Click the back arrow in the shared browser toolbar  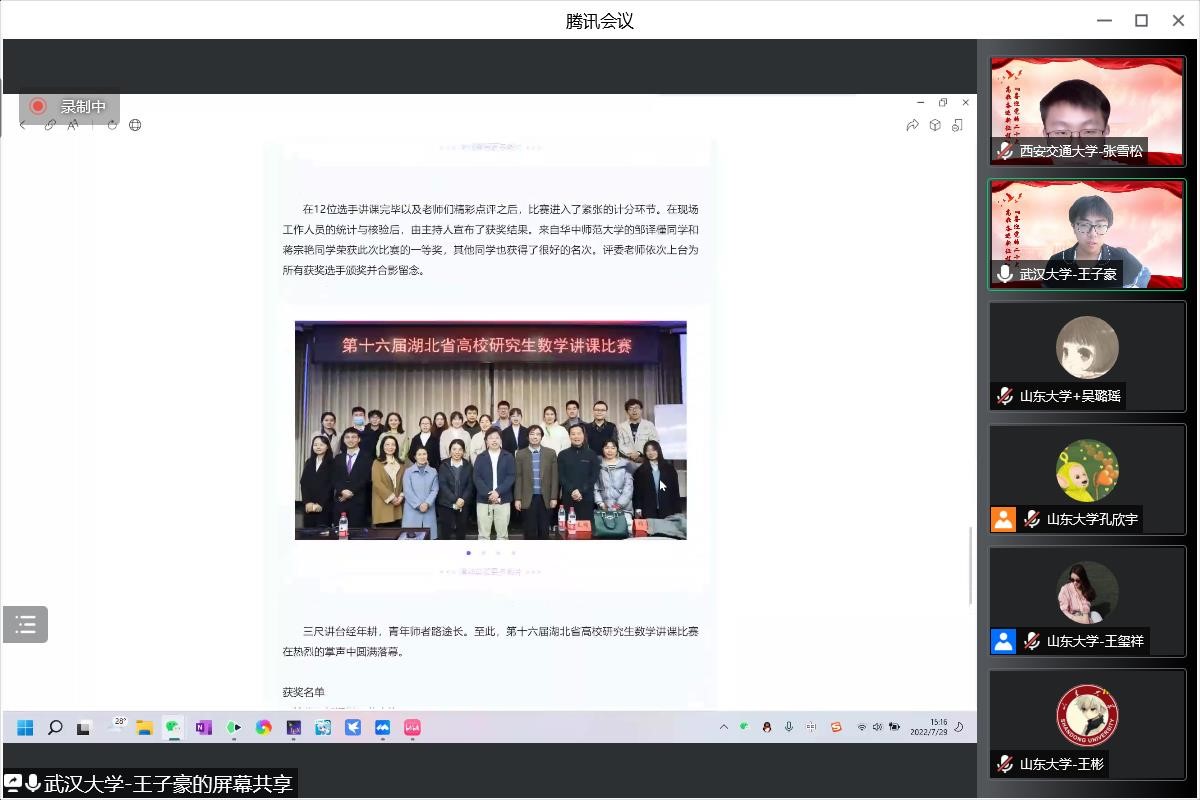tap(23, 125)
